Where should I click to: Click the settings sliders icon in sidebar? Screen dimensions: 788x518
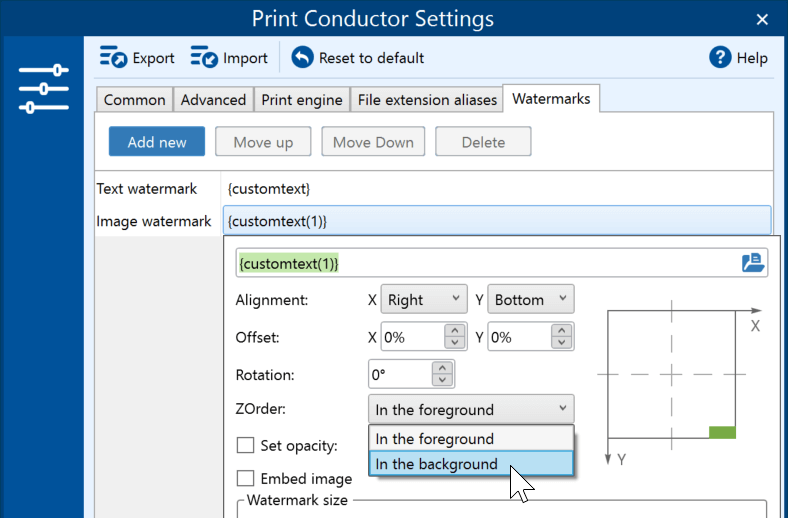[44, 89]
